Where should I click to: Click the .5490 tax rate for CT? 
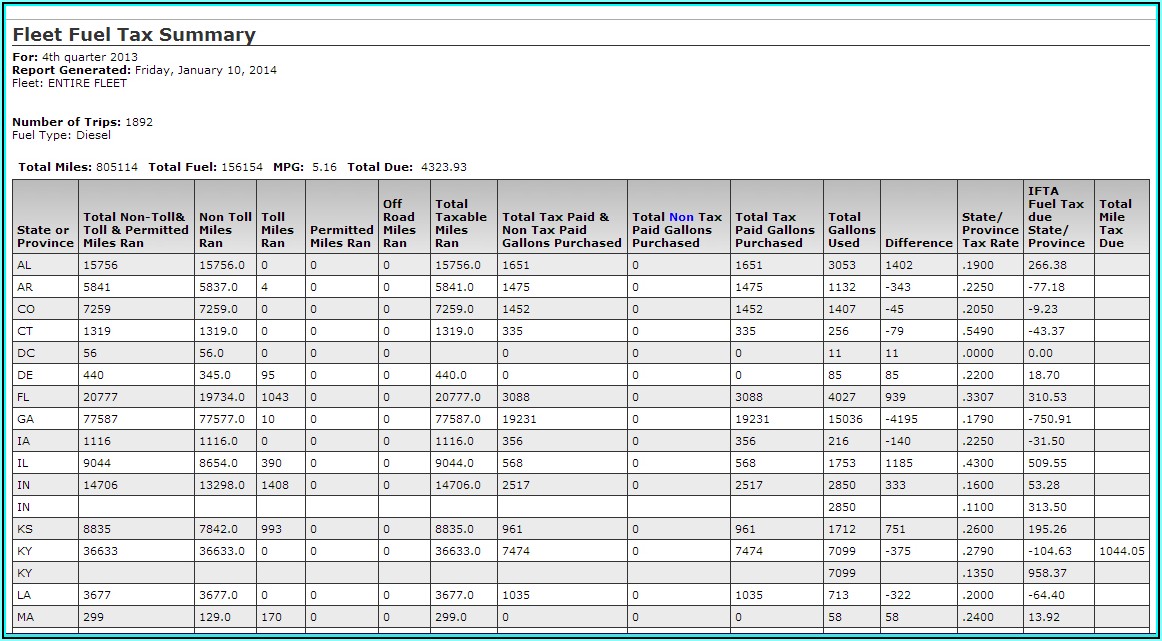[x=977, y=331]
